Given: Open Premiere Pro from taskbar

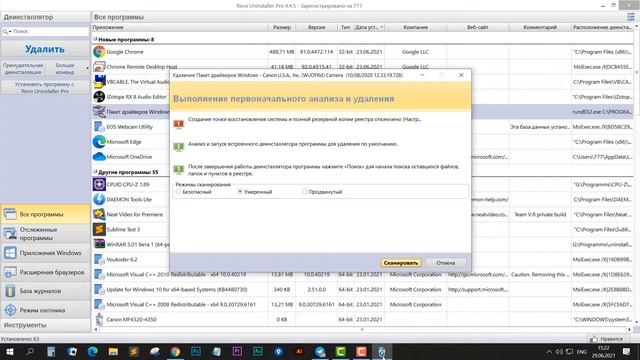Looking at the screenshot, I should click(x=237, y=351).
